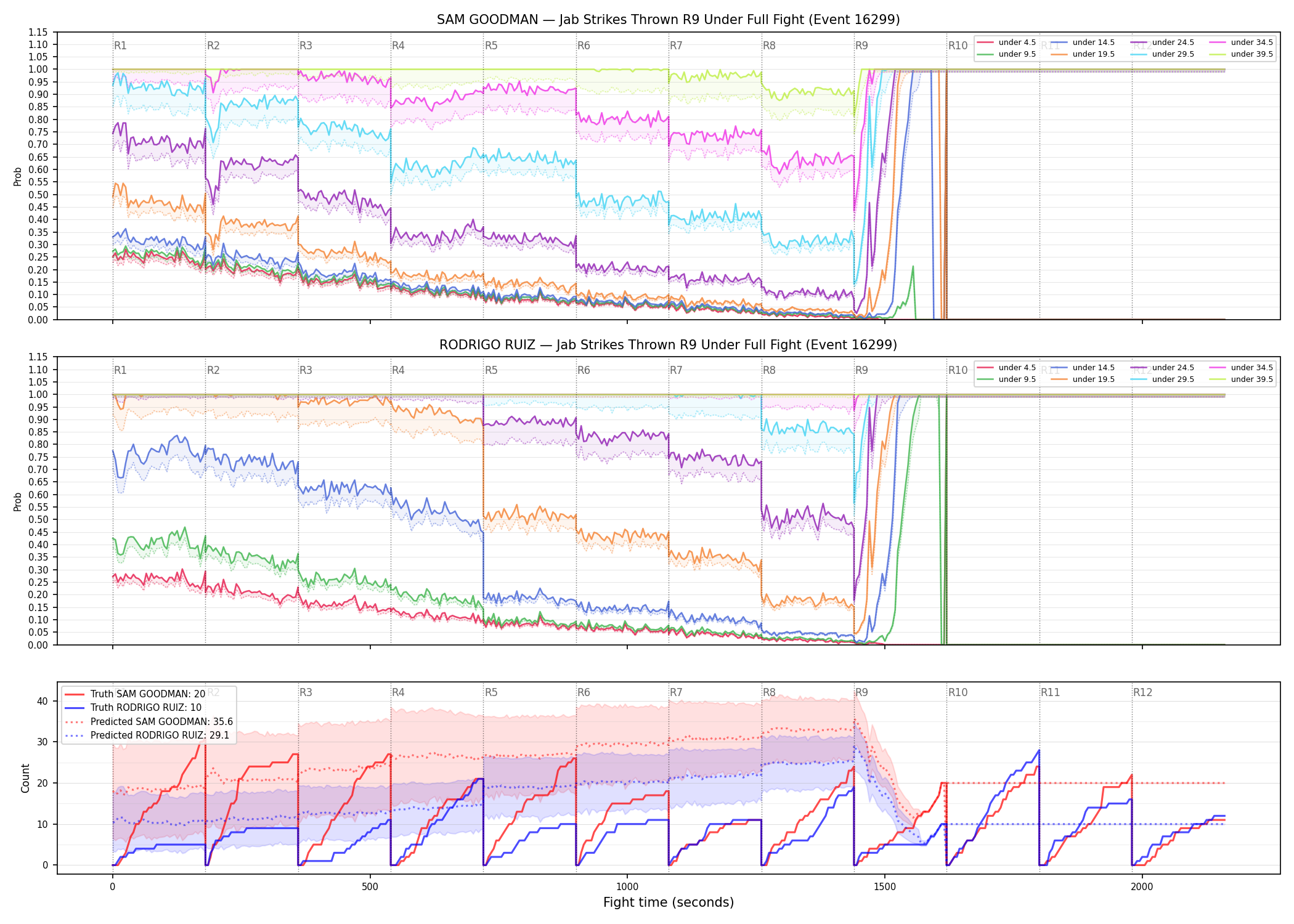Click the R6 round marker in the Count chart
Viewport: 1294px width, 924px height.
[584, 692]
